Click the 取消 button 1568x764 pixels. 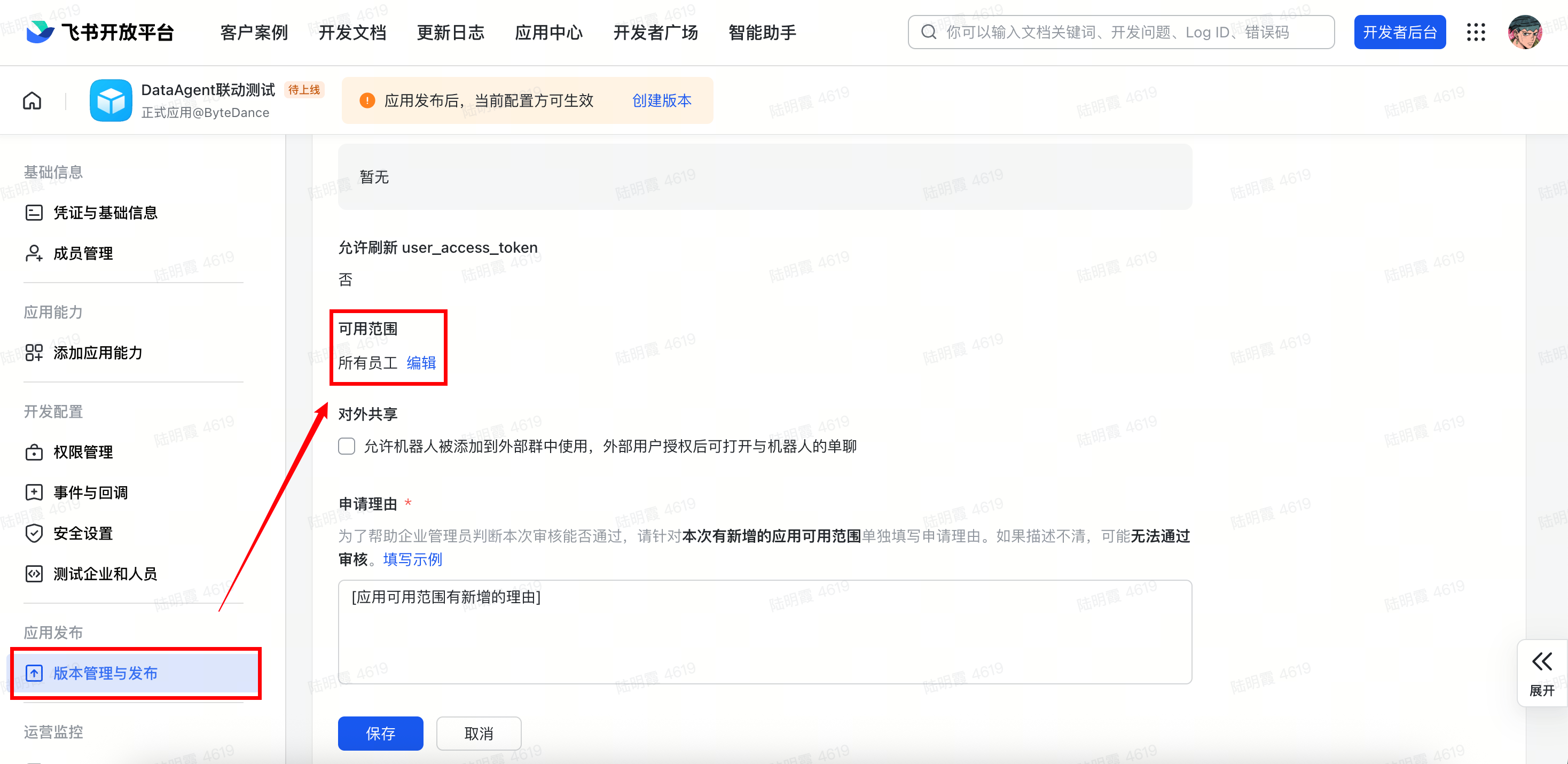click(x=479, y=733)
